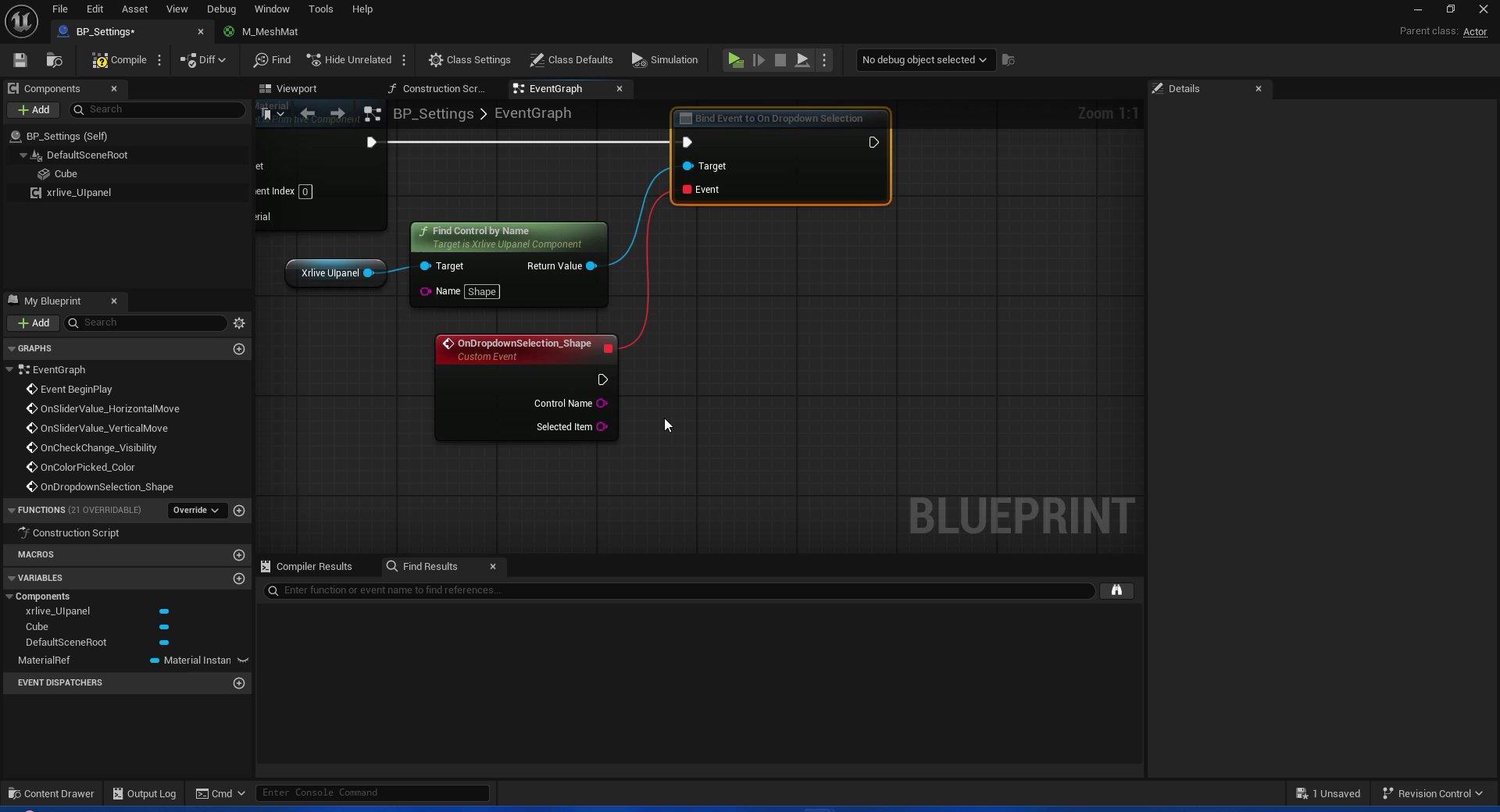
Task: Open the Tools menu
Action: [320, 9]
